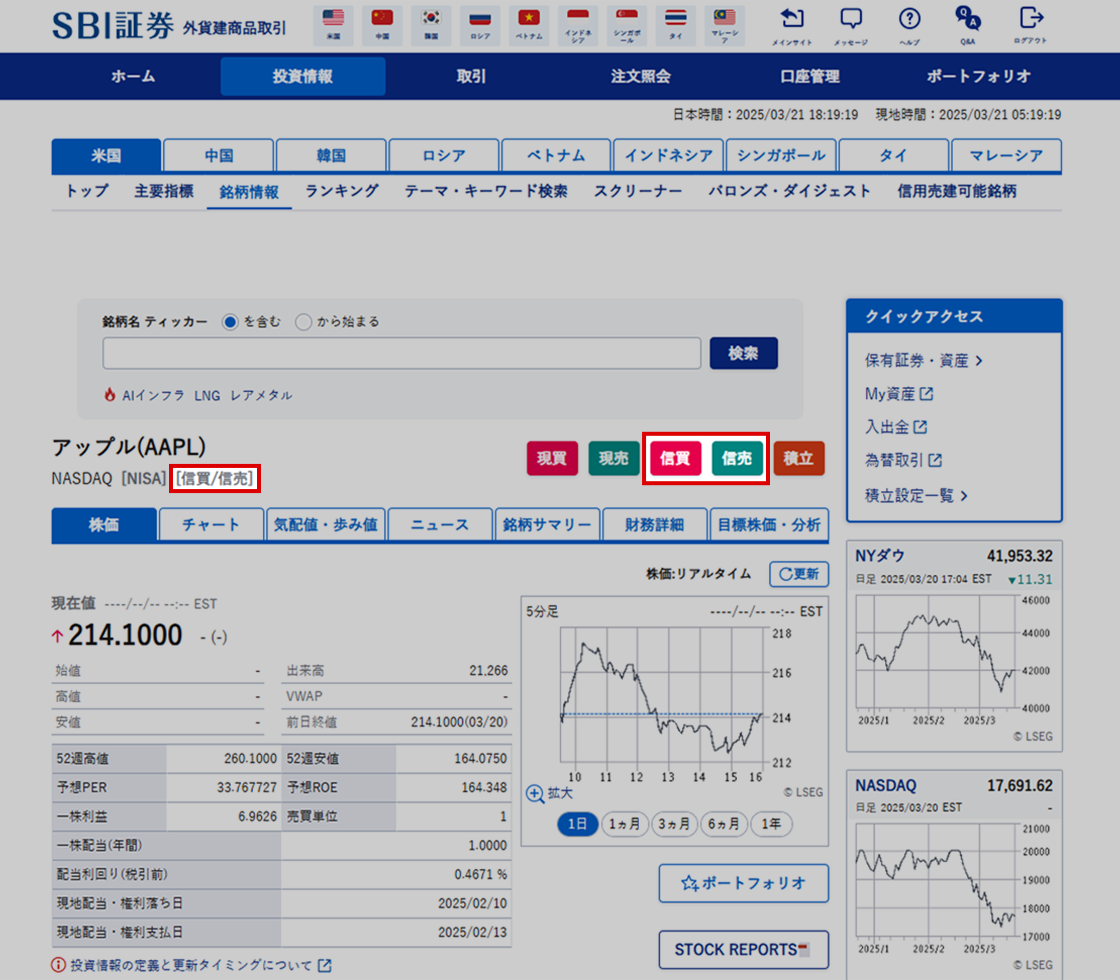The image size is (1120, 980).
Task: Switch to the 目標株価・分析 tab
Action: coord(769,525)
